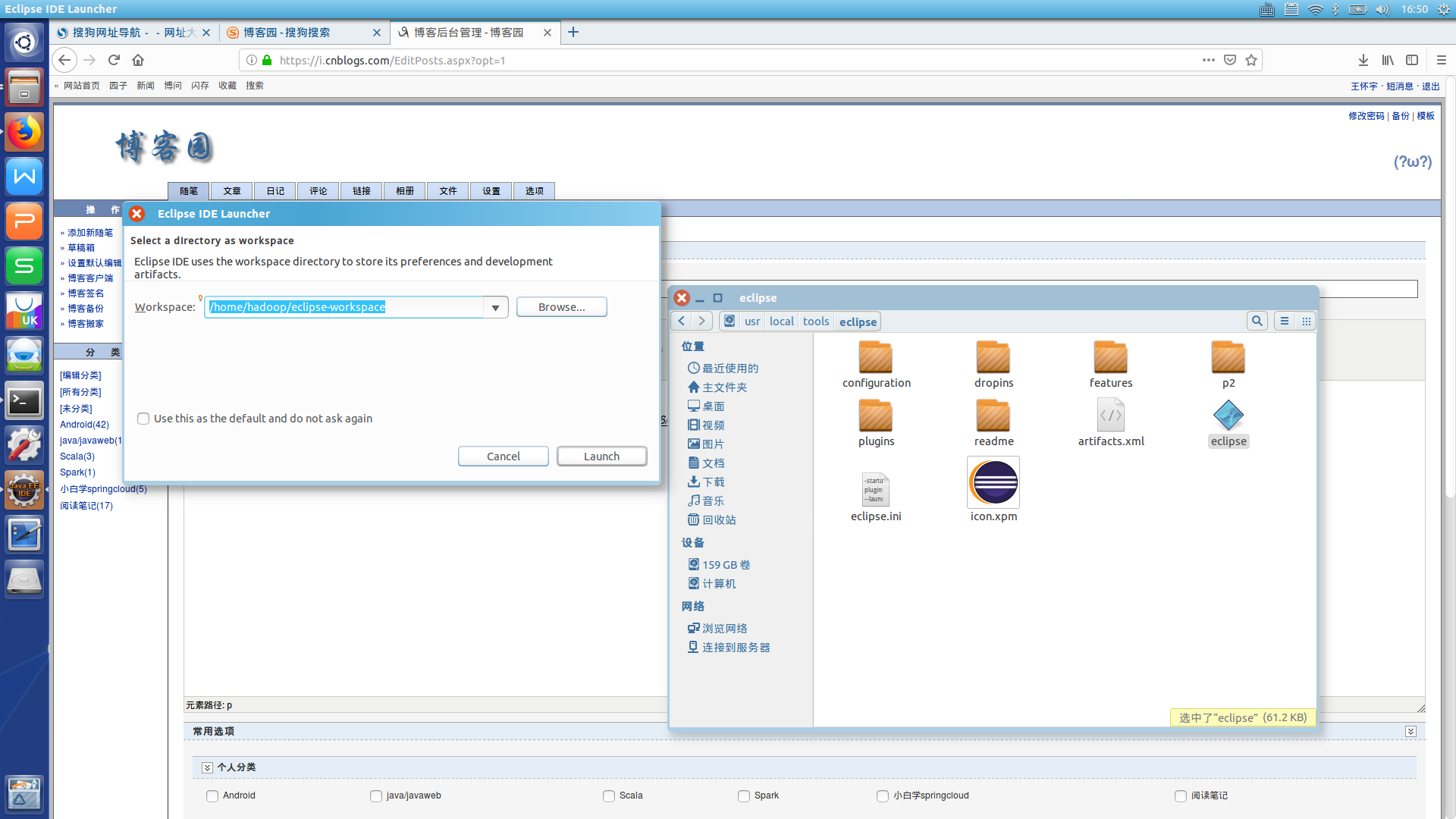This screenshot has height=819, width=1456.
Task: Enable 'Use this as the default' checkbox
Action: [143, 419]
